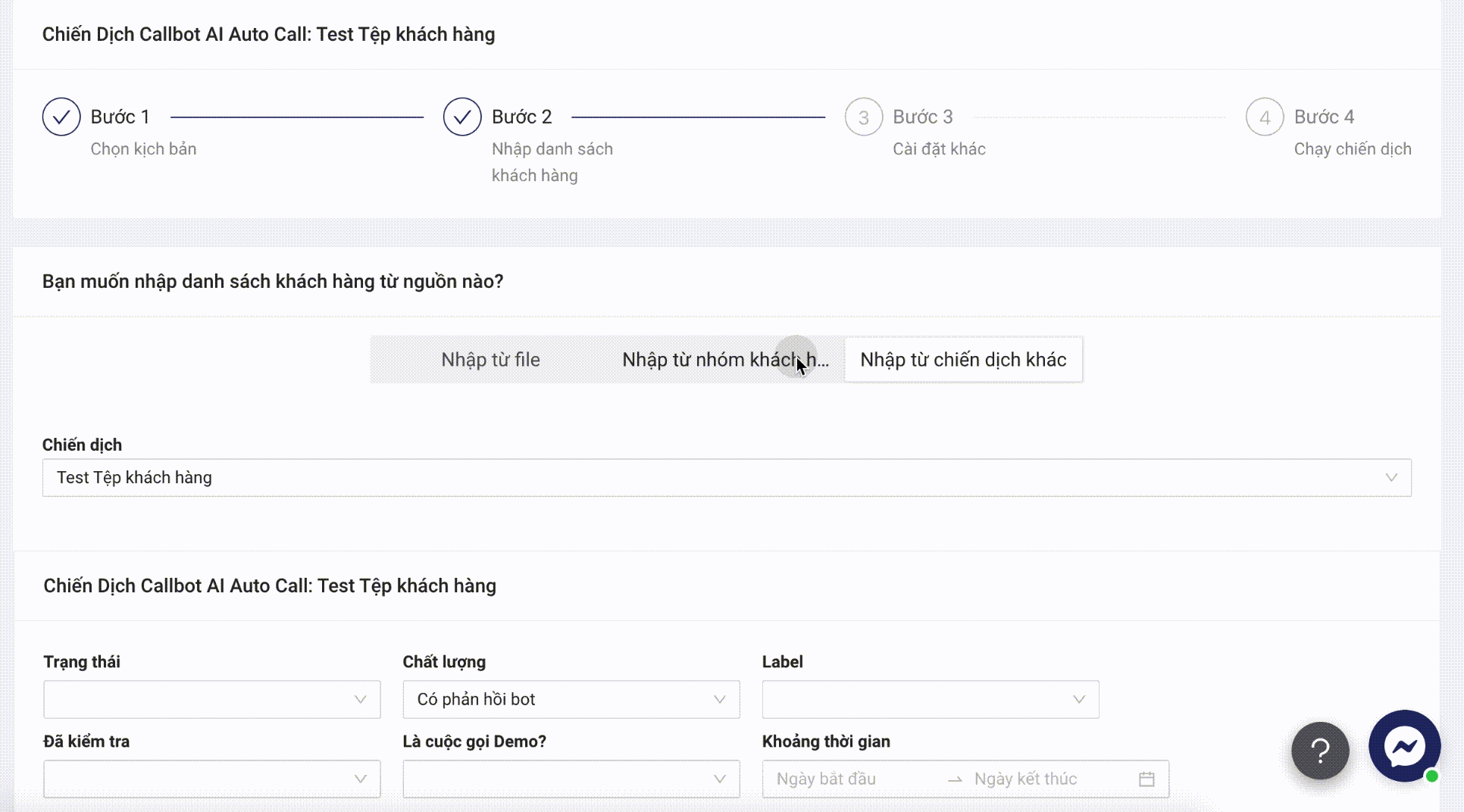This screenshot has height=812, width=1464.
Task: Click the Chọn kịch bản step label
Action: 143,149
